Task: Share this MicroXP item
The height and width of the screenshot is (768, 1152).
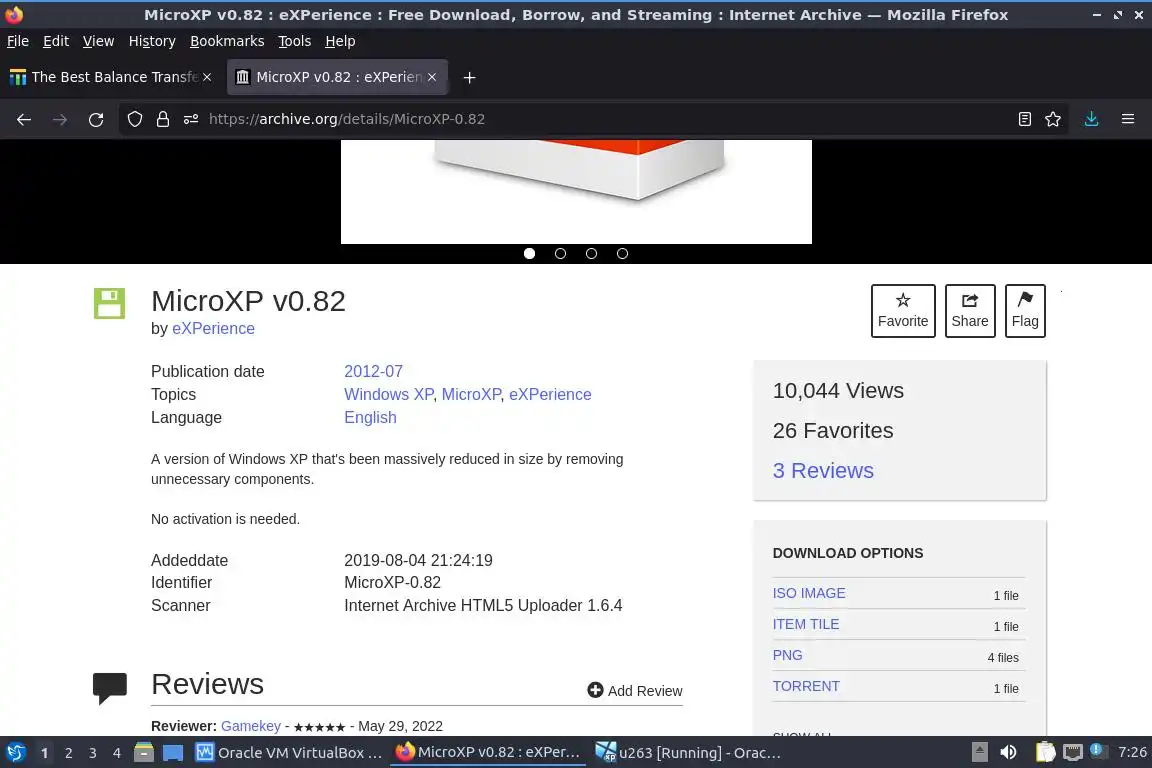Action: click(x=970, y=311)
